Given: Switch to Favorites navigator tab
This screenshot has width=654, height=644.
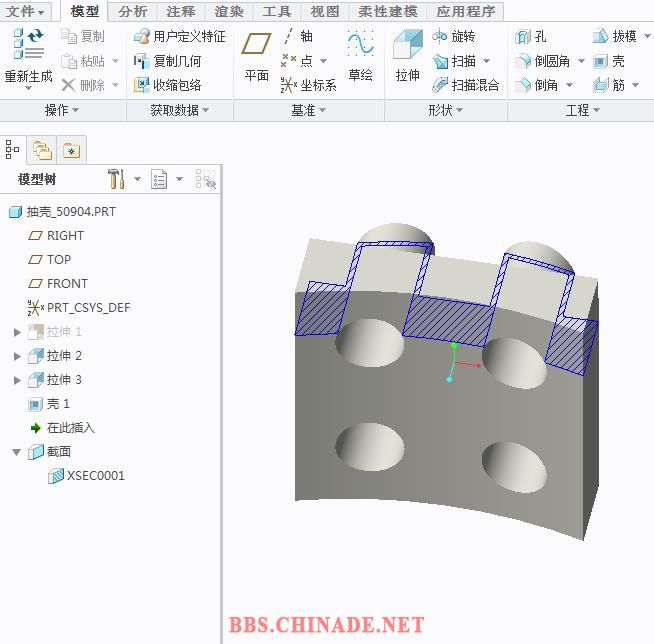Looking at the screenshot, I should click(x=72, y=150).
